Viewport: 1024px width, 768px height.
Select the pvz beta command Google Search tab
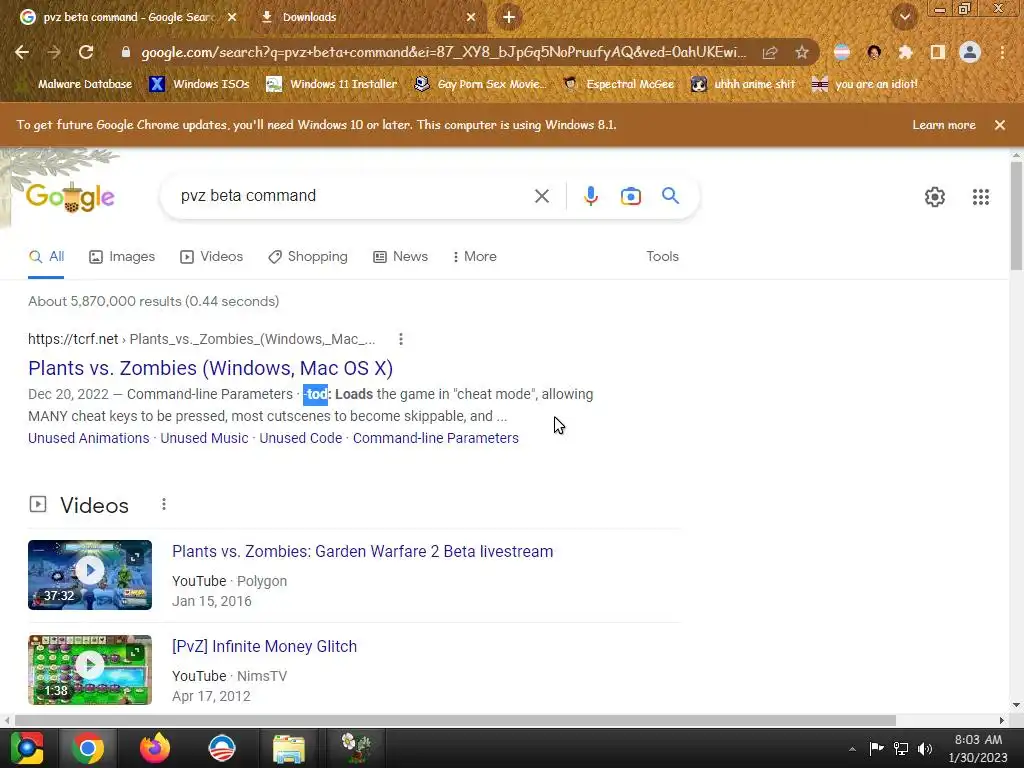point(127,17)
